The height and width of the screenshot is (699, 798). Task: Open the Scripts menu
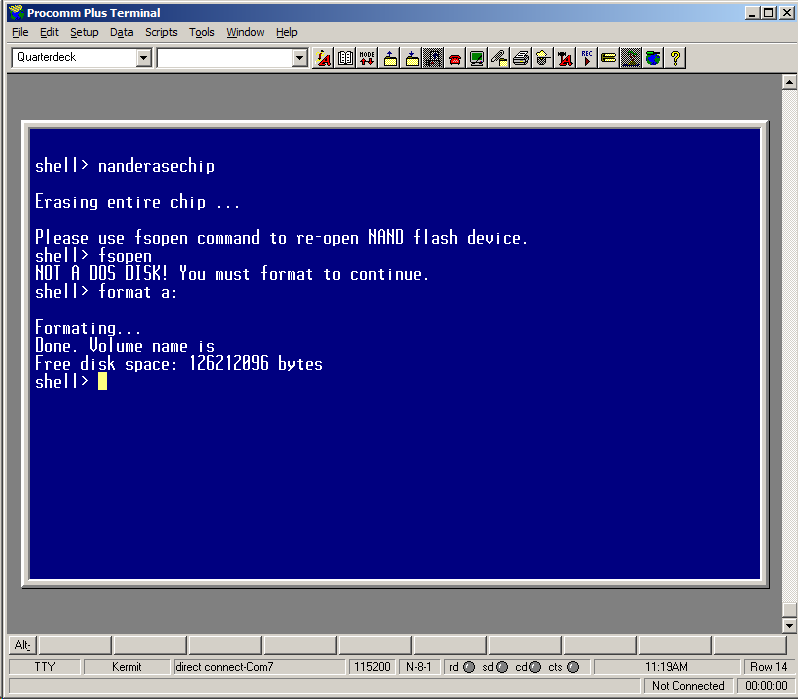click(161, 32)
